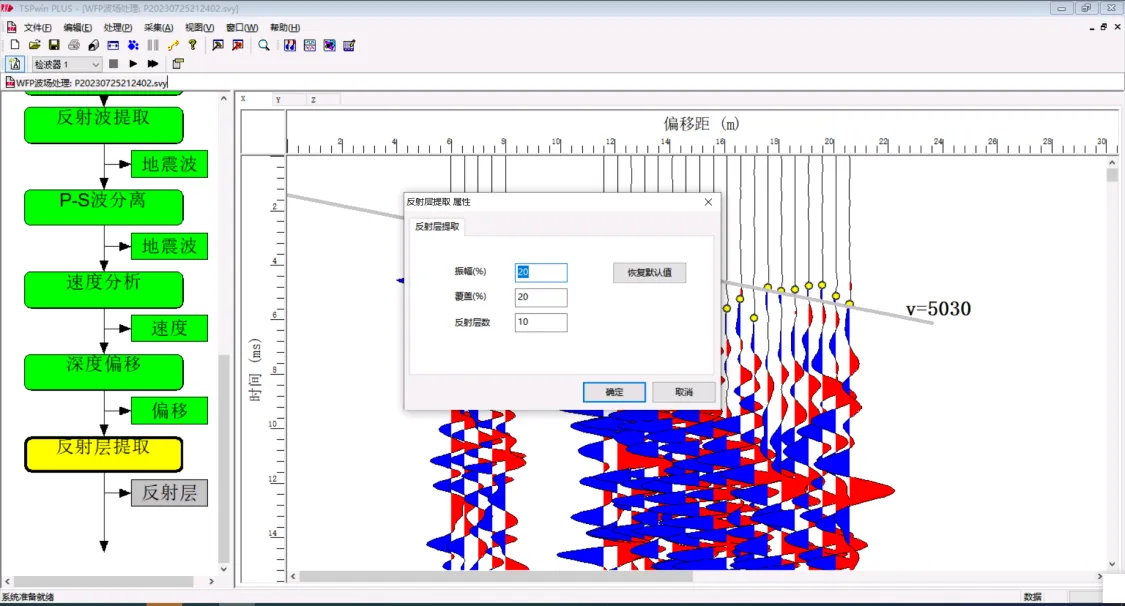
Task: Click the tunnel-shaped toolbar icon
Action: click(93, 45)
